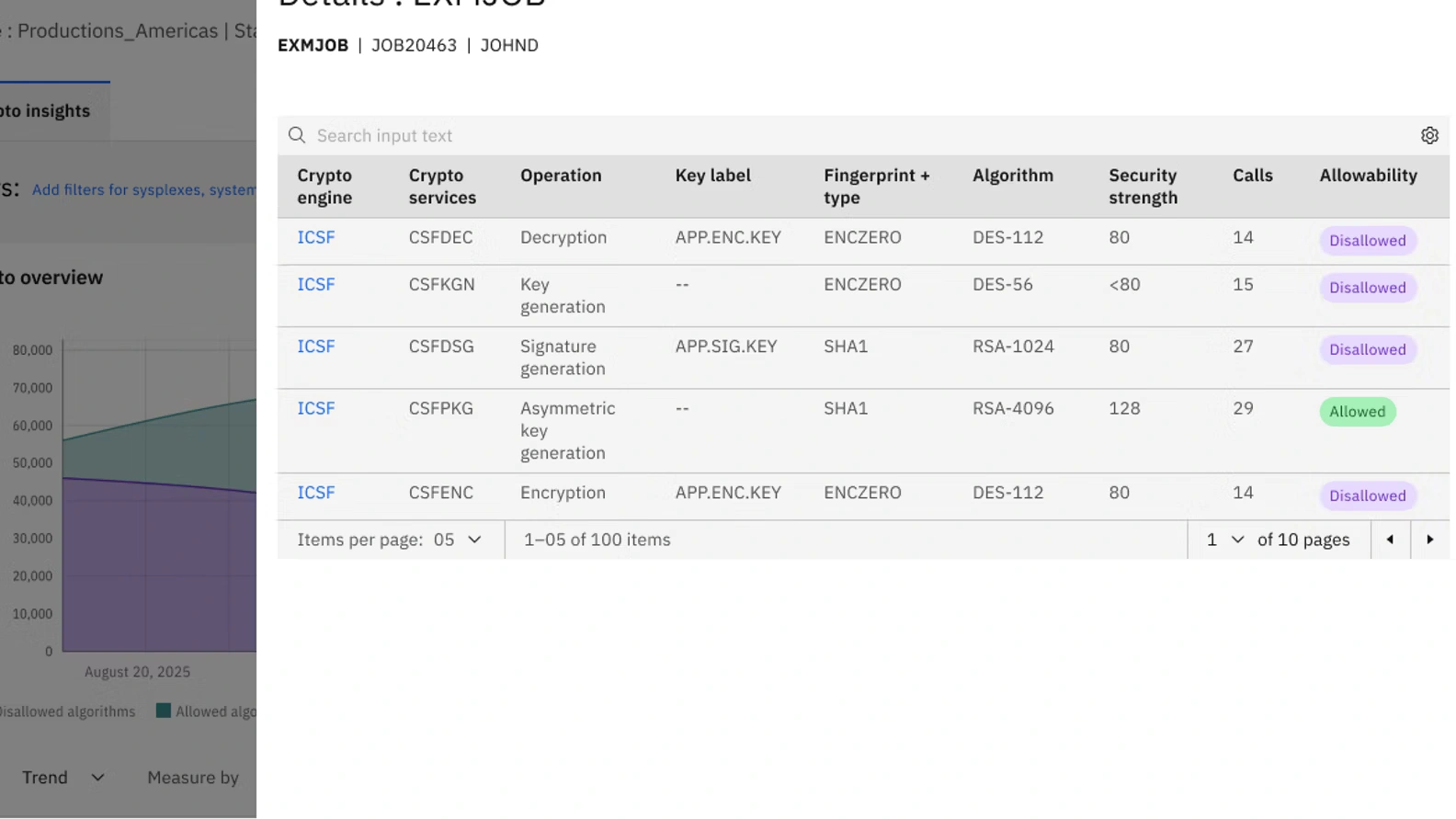Type in the Search input text field

[827, 136]
